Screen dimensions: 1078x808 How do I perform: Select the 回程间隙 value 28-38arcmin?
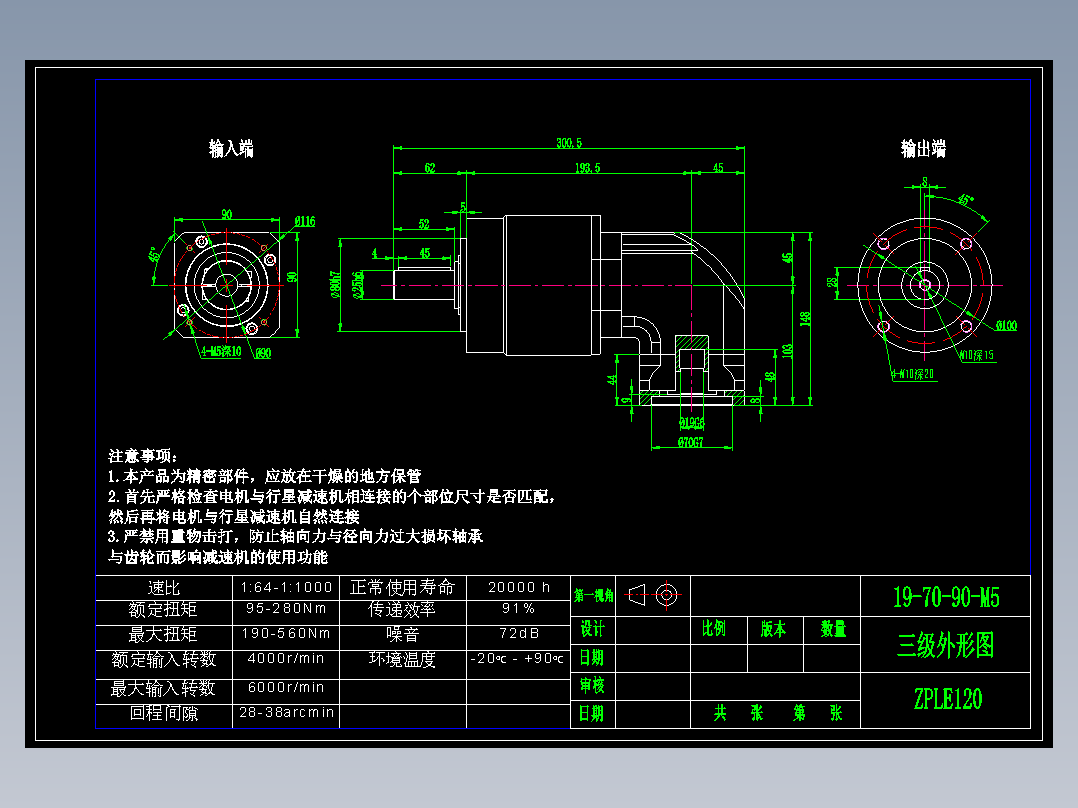pos(287,713)
